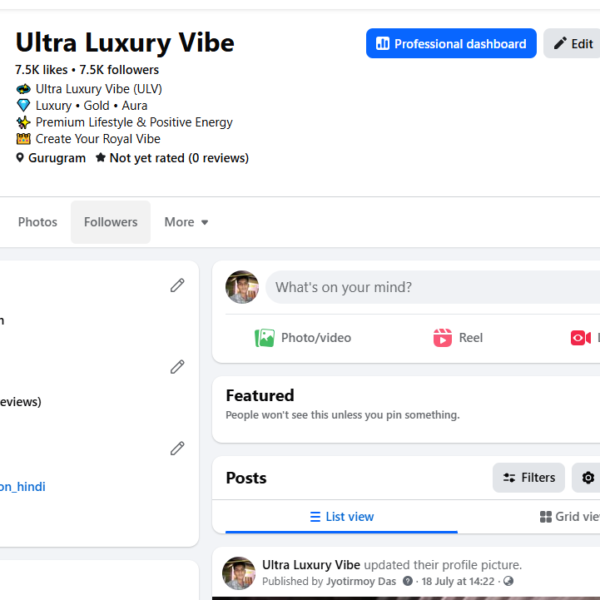
Task: Click the Edit page button
Action: [573, 43]
